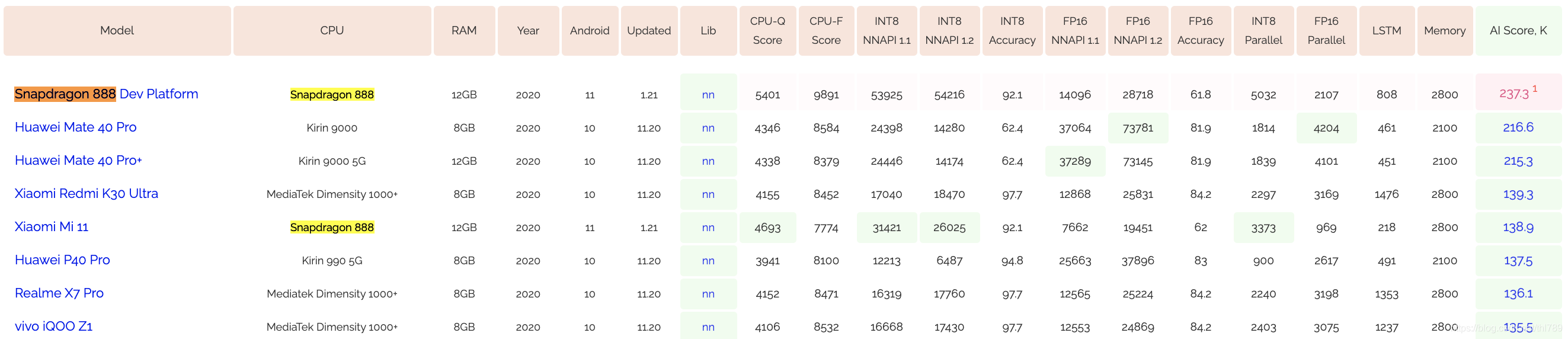1568x339 pixels.
Task: Click nn link in Xiaomi Redmi K30 Ultra row
Action: click(709, 194)
